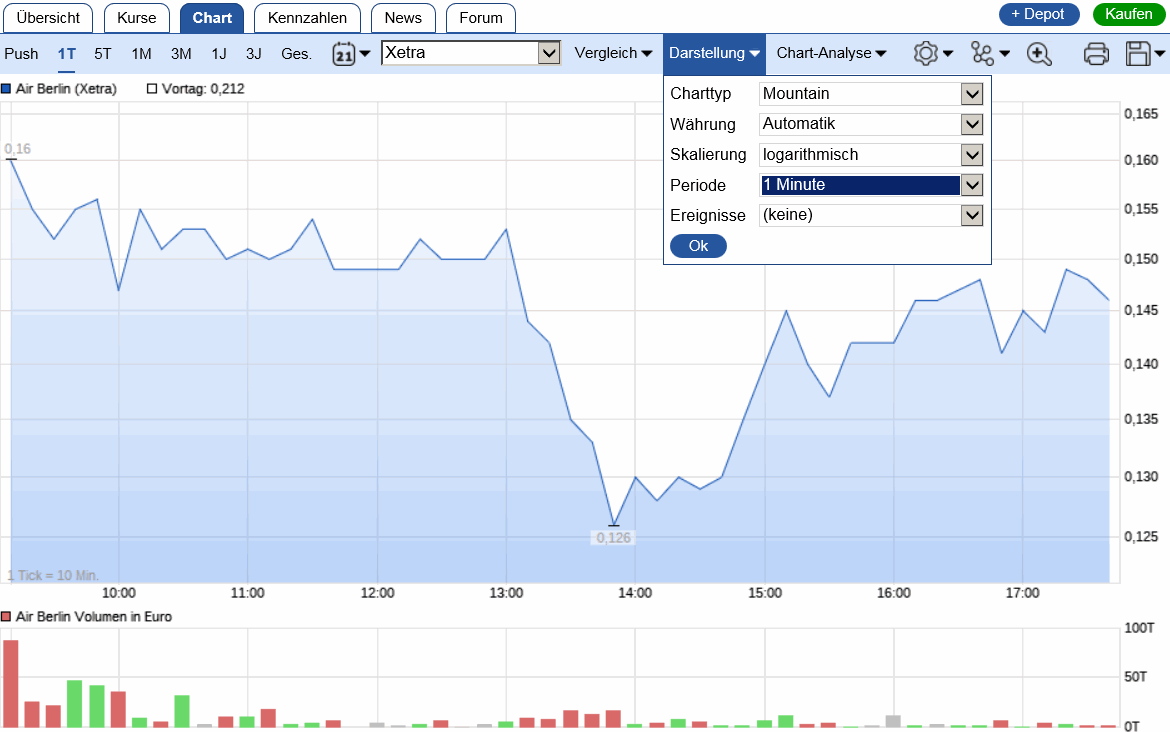Open the calendar date picker icon
The width and height of the screenshot is (1170, 732).
pyautogui.click(x=343, y=54)
